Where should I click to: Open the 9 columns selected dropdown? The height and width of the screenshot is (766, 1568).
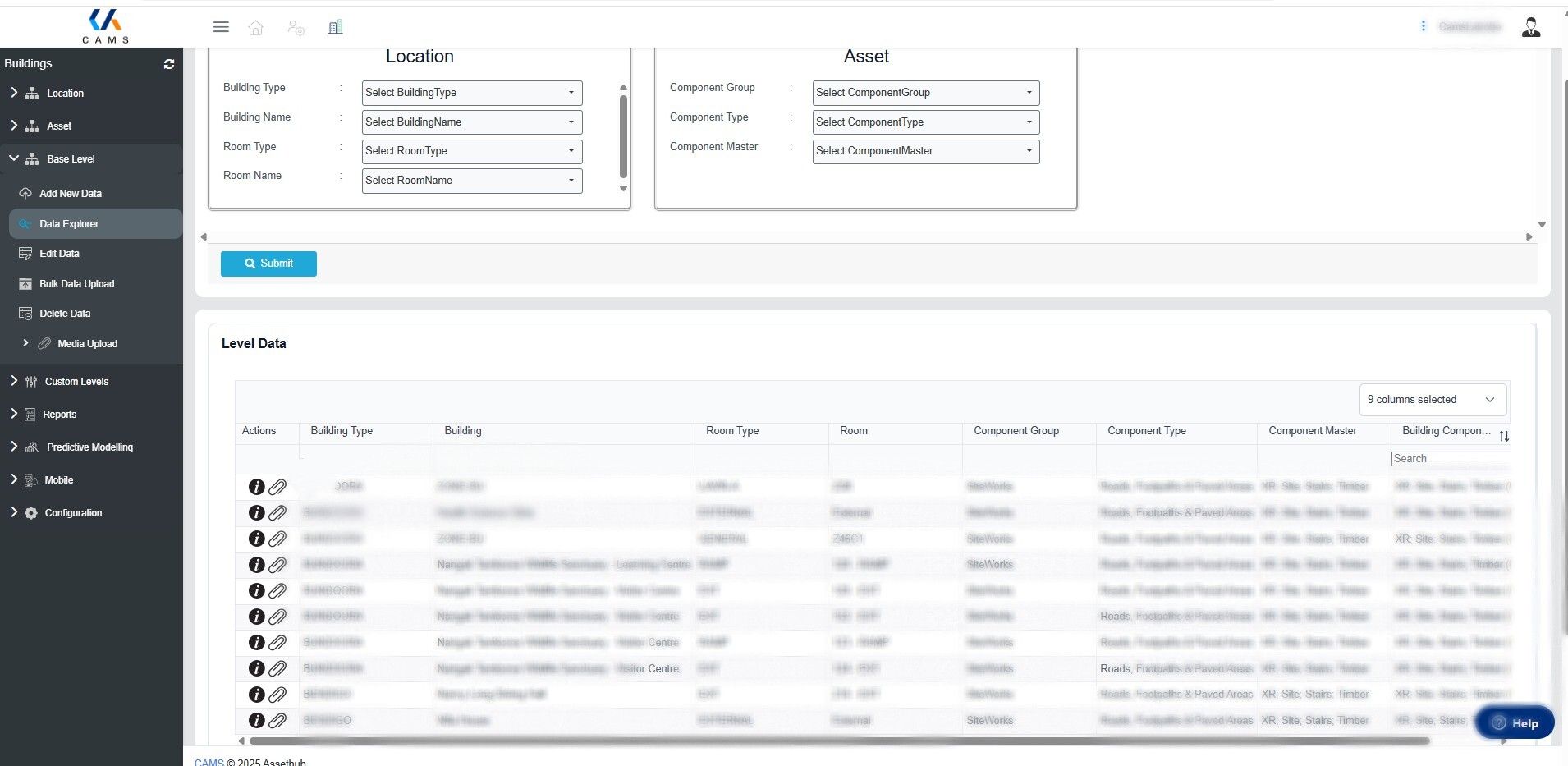(x=1432, y=400)
